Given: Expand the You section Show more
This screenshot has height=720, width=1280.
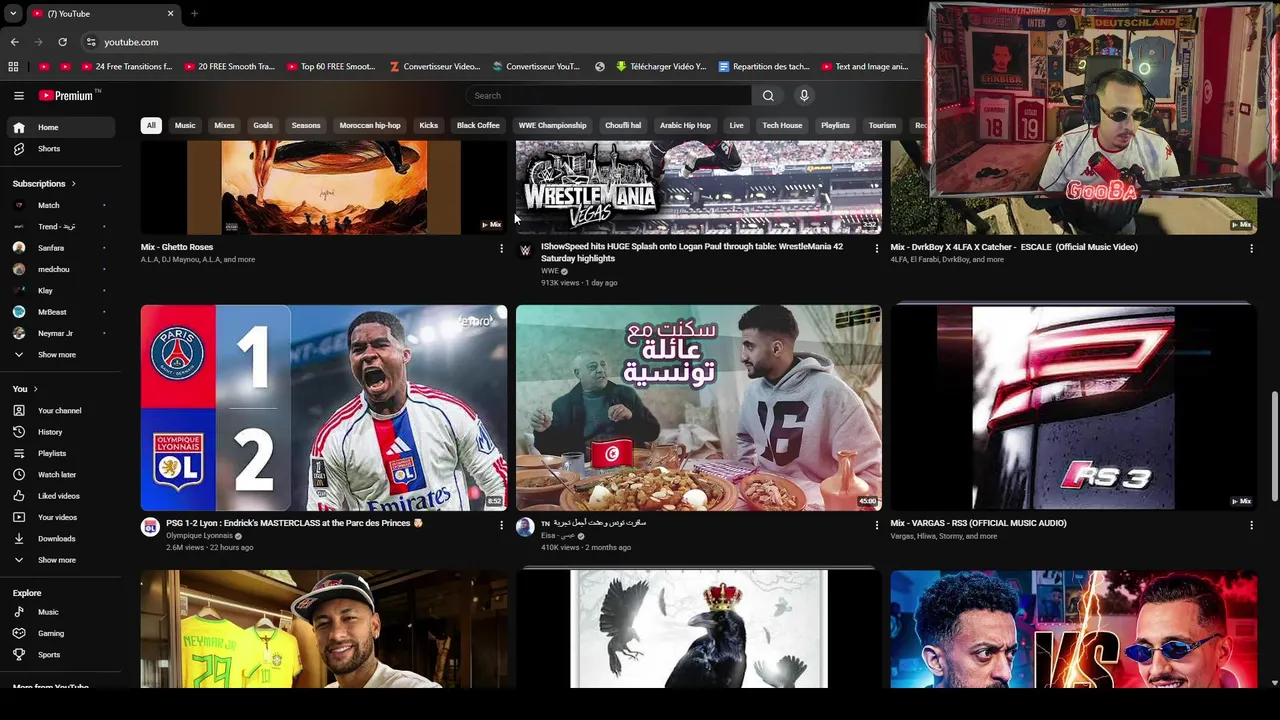Looking at the screenshot, I should click(x=61, y=560).
